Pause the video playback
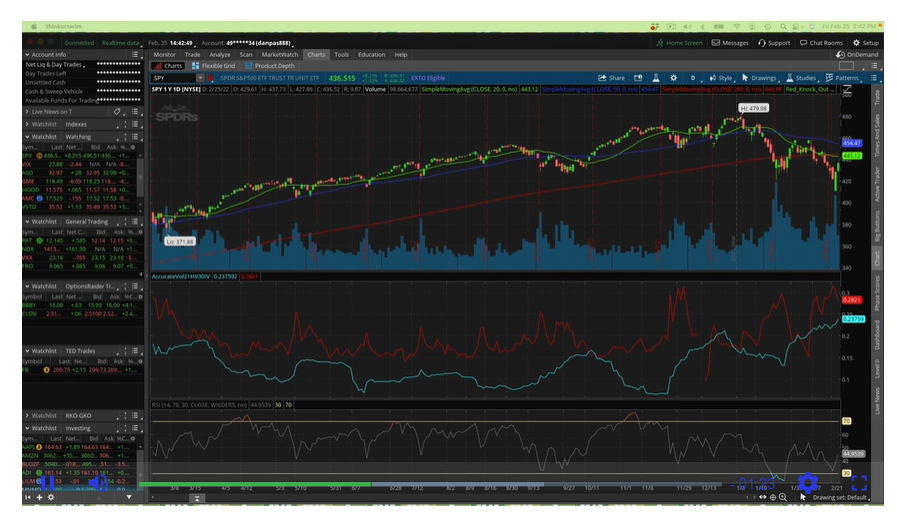The width and height of the screenshot is (897, 532). pos(47,483)
